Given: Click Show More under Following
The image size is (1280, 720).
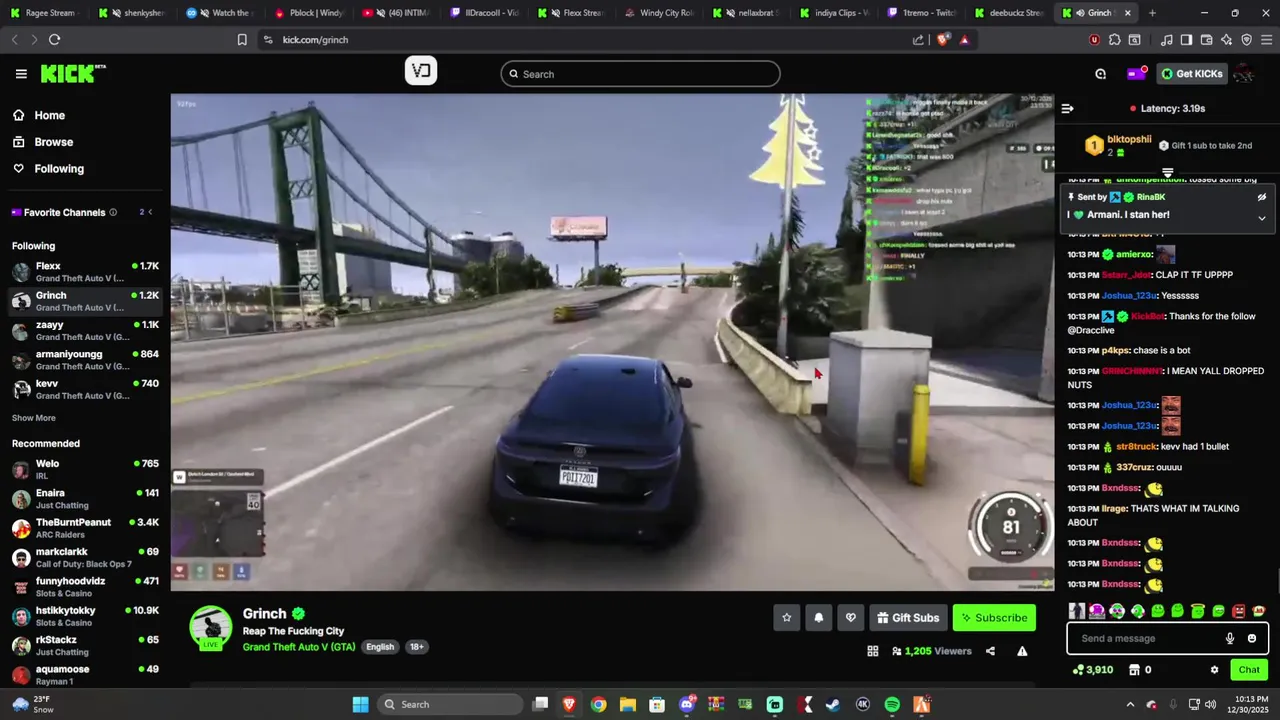Looking at the screenshot, I should click(x=34, y=418).
